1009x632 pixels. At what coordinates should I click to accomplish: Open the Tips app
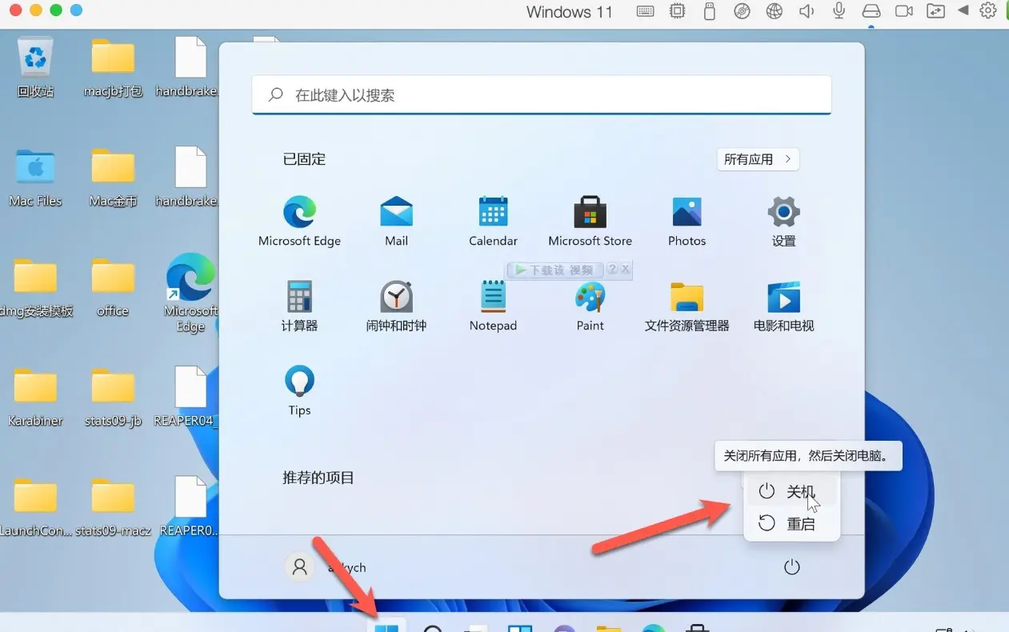click(299, 391)
